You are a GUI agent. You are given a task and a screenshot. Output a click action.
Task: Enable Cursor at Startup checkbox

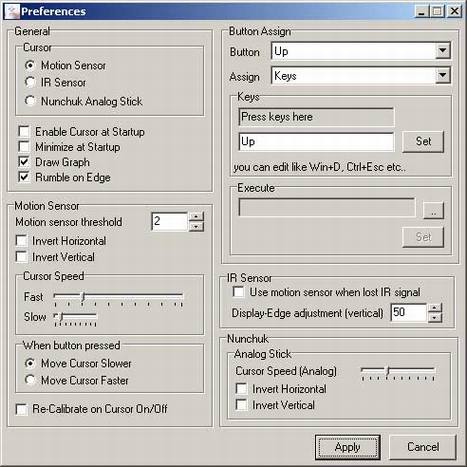24,131
